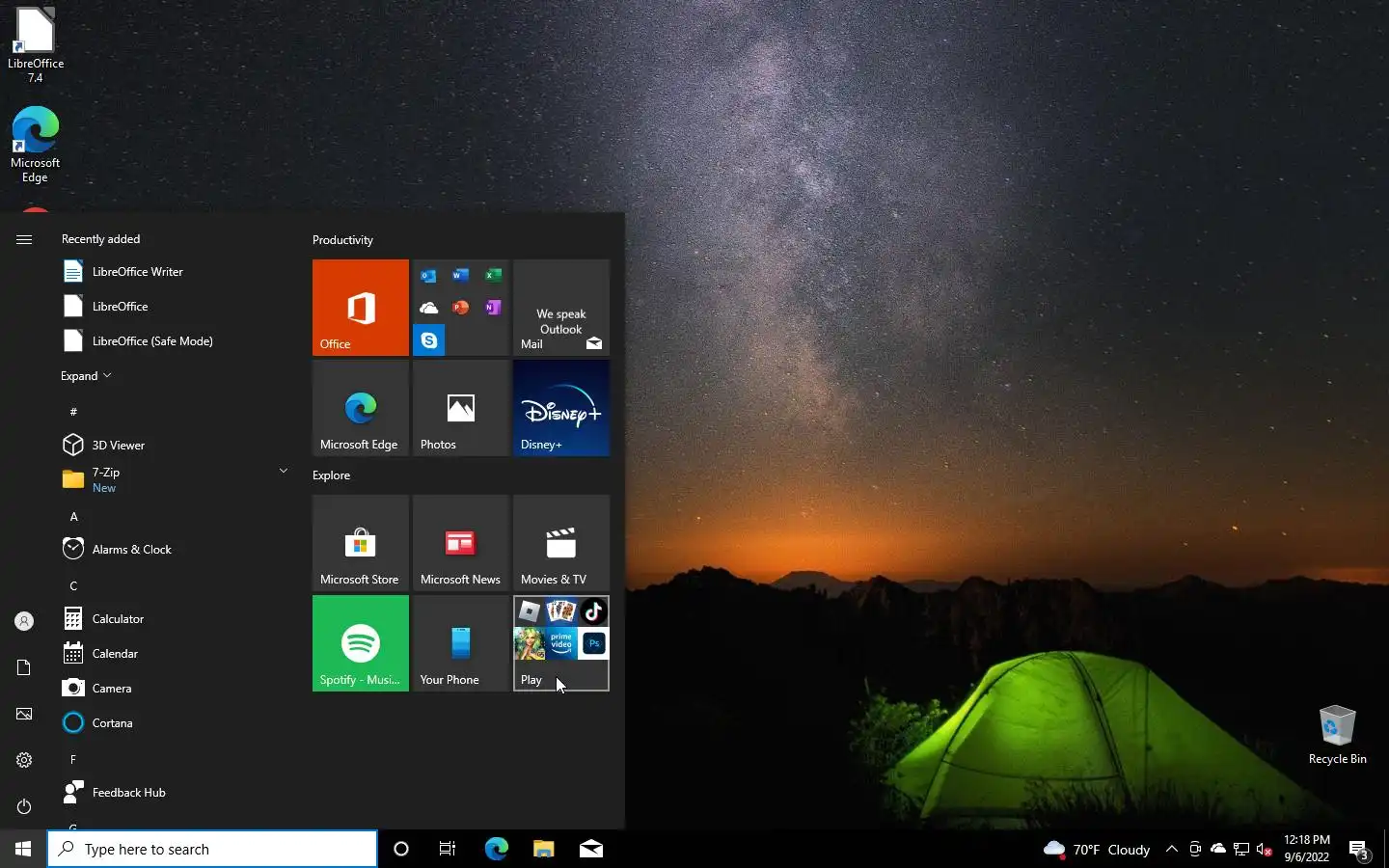Viewport: 1389px width, 868px height.
Task: Open user account icon in Start sidebar
Action: [24, 621]
